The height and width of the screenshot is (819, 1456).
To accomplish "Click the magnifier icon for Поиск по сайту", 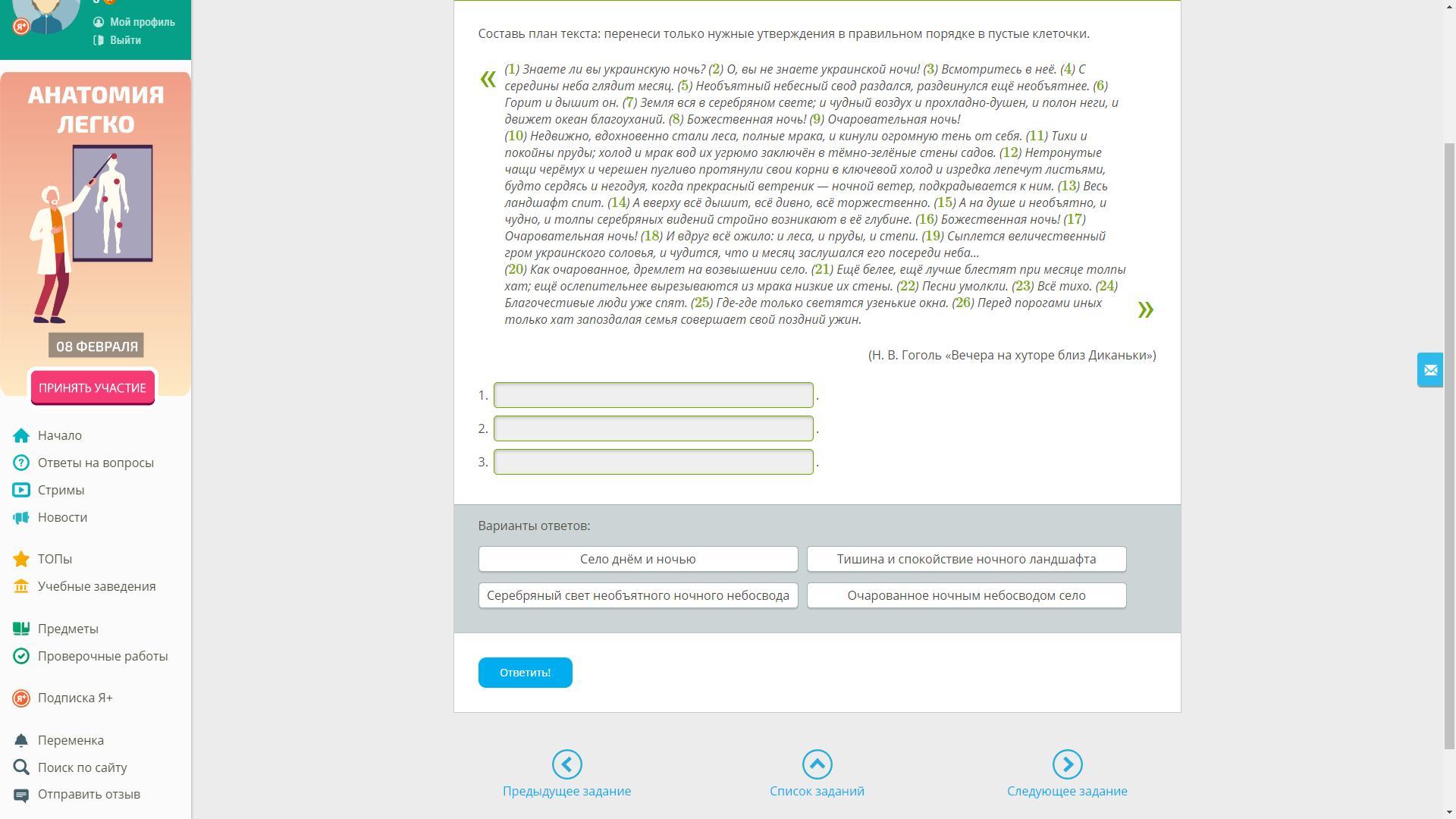I will click(x=21, y=767).
